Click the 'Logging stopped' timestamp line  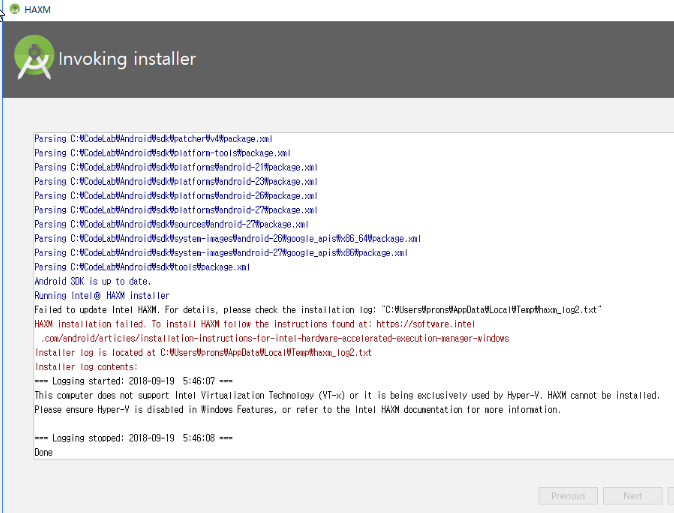(x=134, y=438)
